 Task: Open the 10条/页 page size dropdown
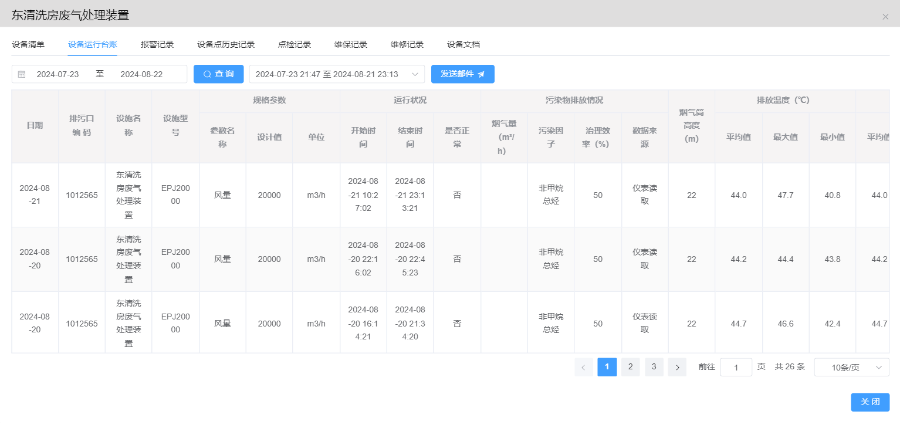click(x=851, y=367)
